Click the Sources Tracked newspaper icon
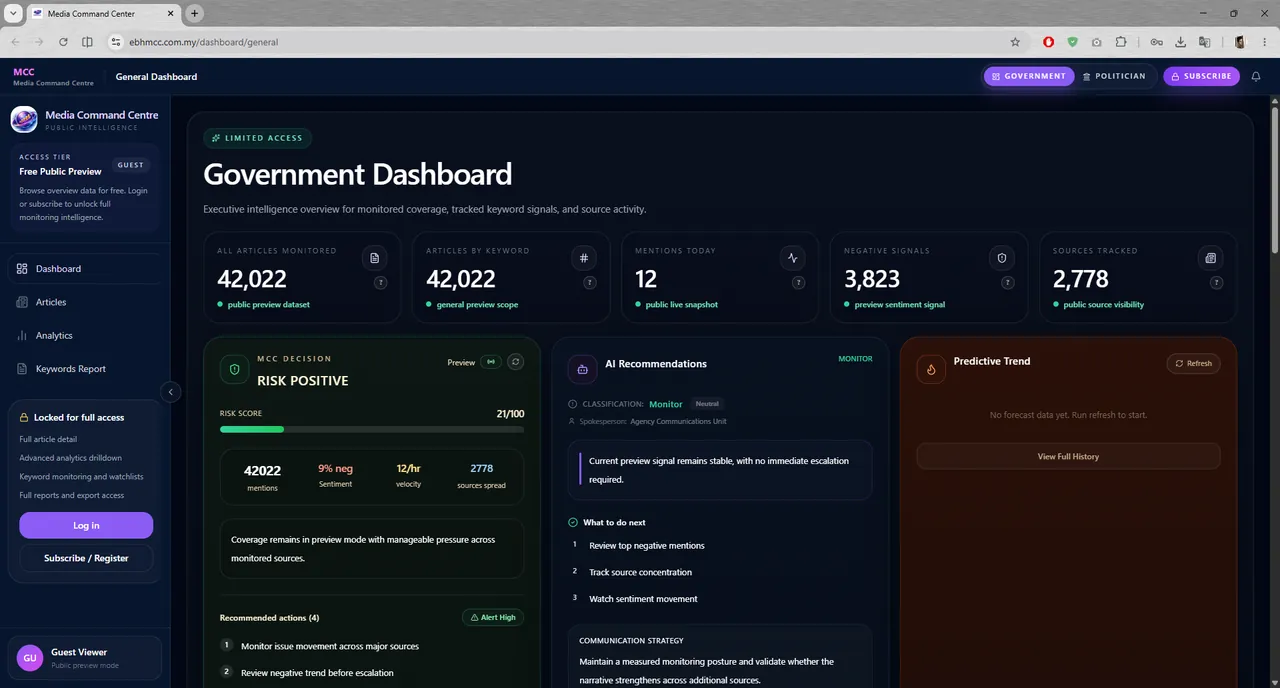1280x688 pixels. 1211,258
